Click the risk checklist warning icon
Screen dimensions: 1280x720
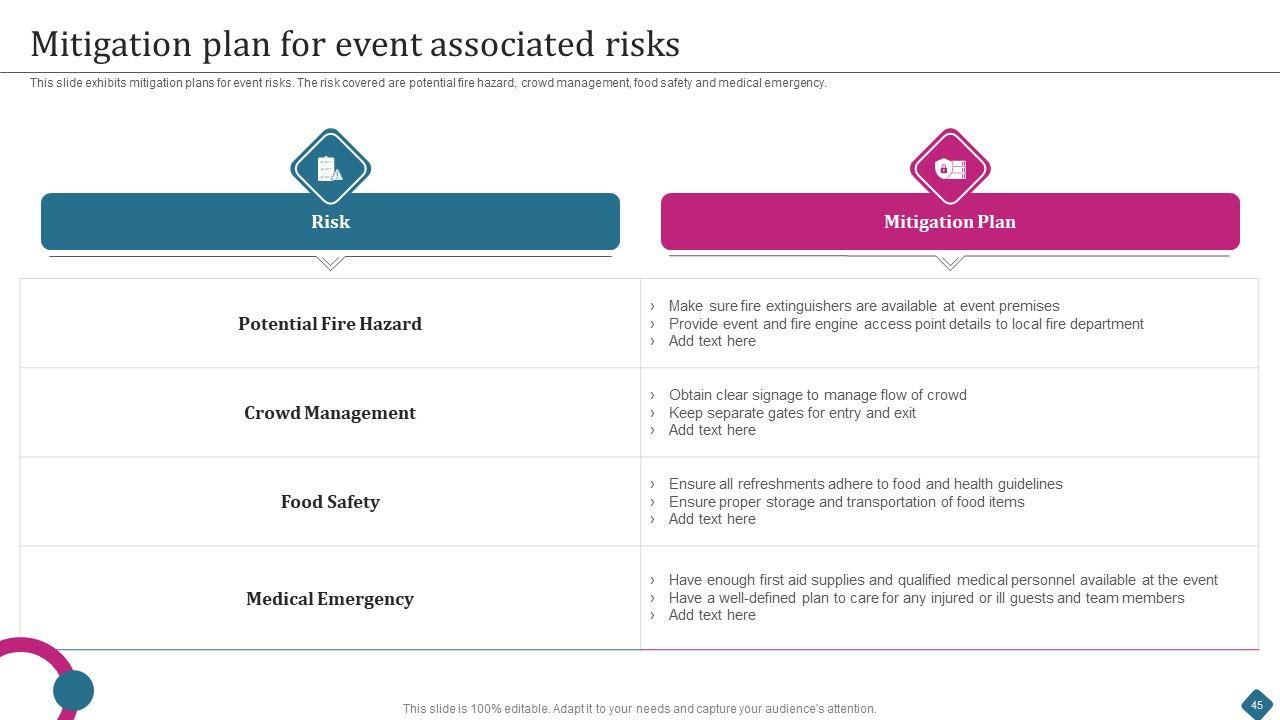click(x=330, y=169)
